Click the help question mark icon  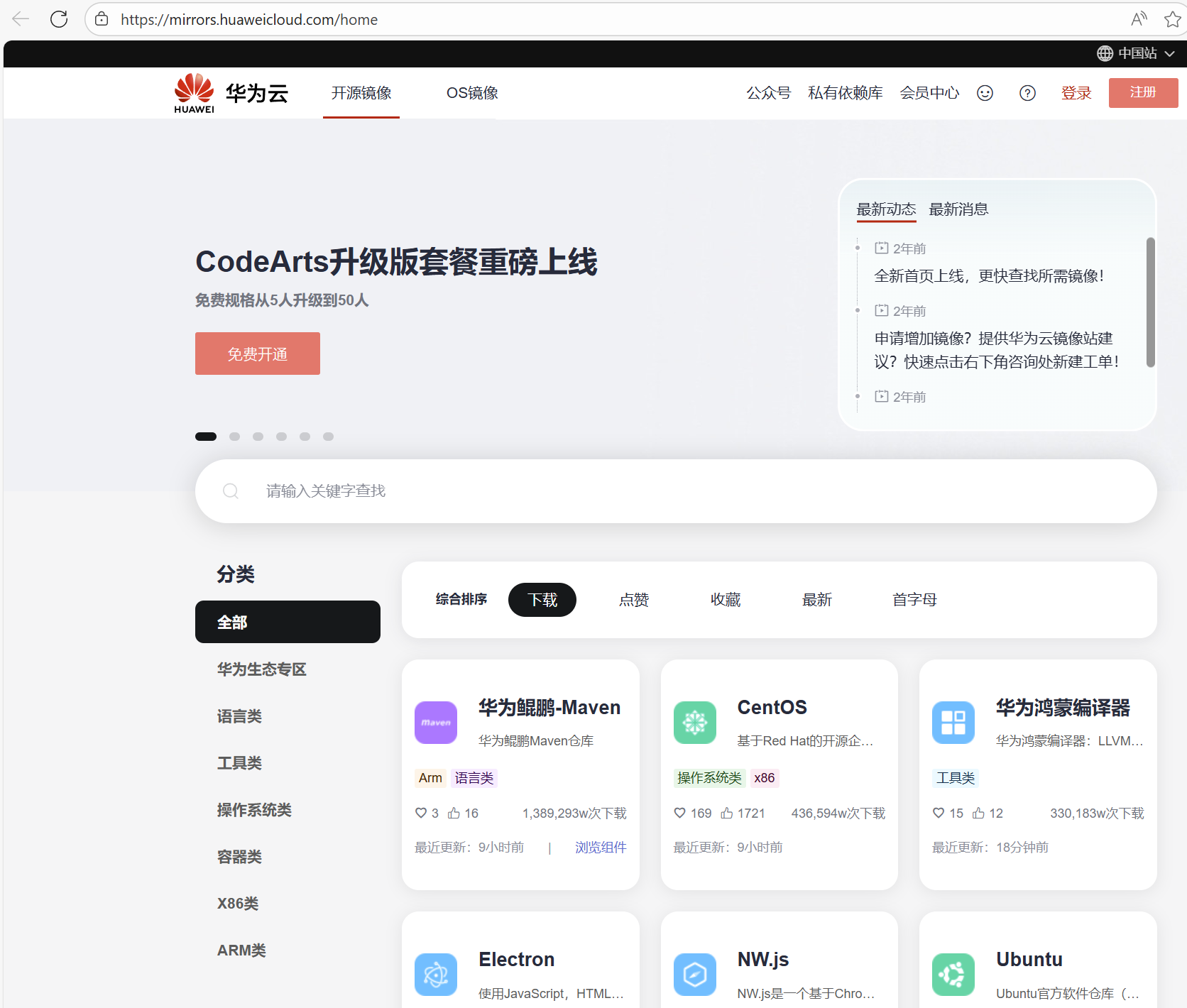pos(1027,93)
